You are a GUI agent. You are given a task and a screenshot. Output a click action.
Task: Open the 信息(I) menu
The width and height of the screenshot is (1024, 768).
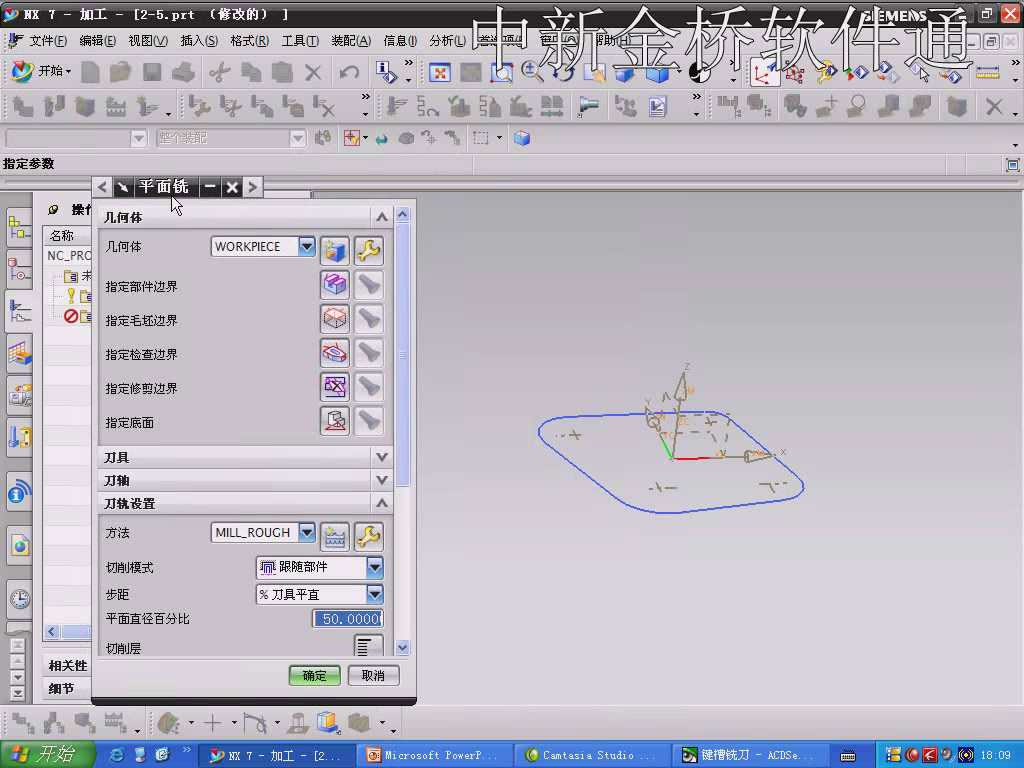coord(400,40)
